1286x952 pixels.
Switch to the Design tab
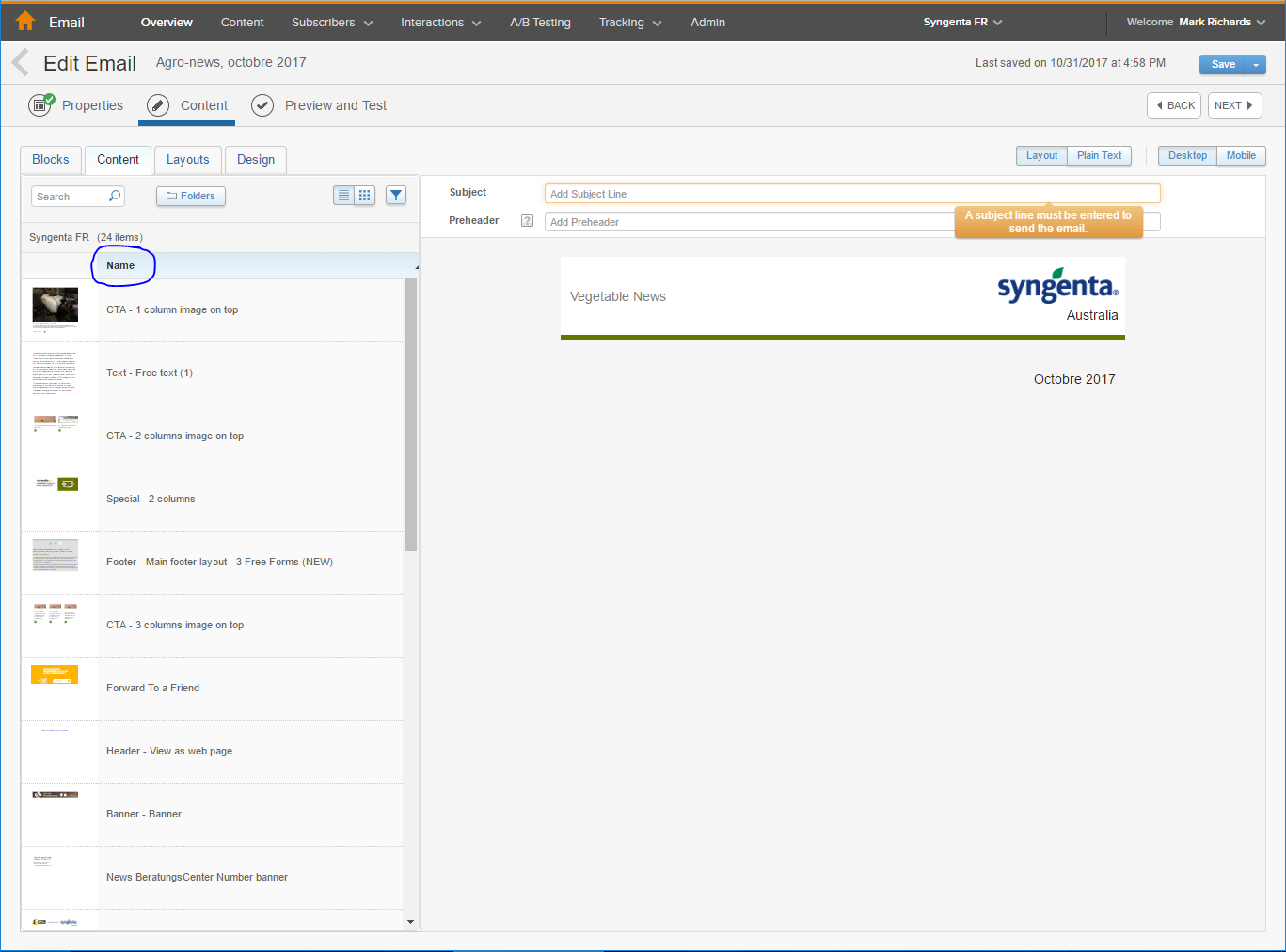coord(256,160)
